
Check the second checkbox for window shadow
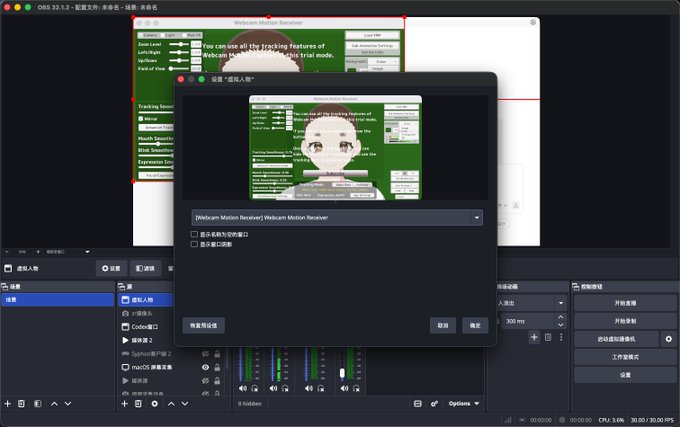(194, 244)
